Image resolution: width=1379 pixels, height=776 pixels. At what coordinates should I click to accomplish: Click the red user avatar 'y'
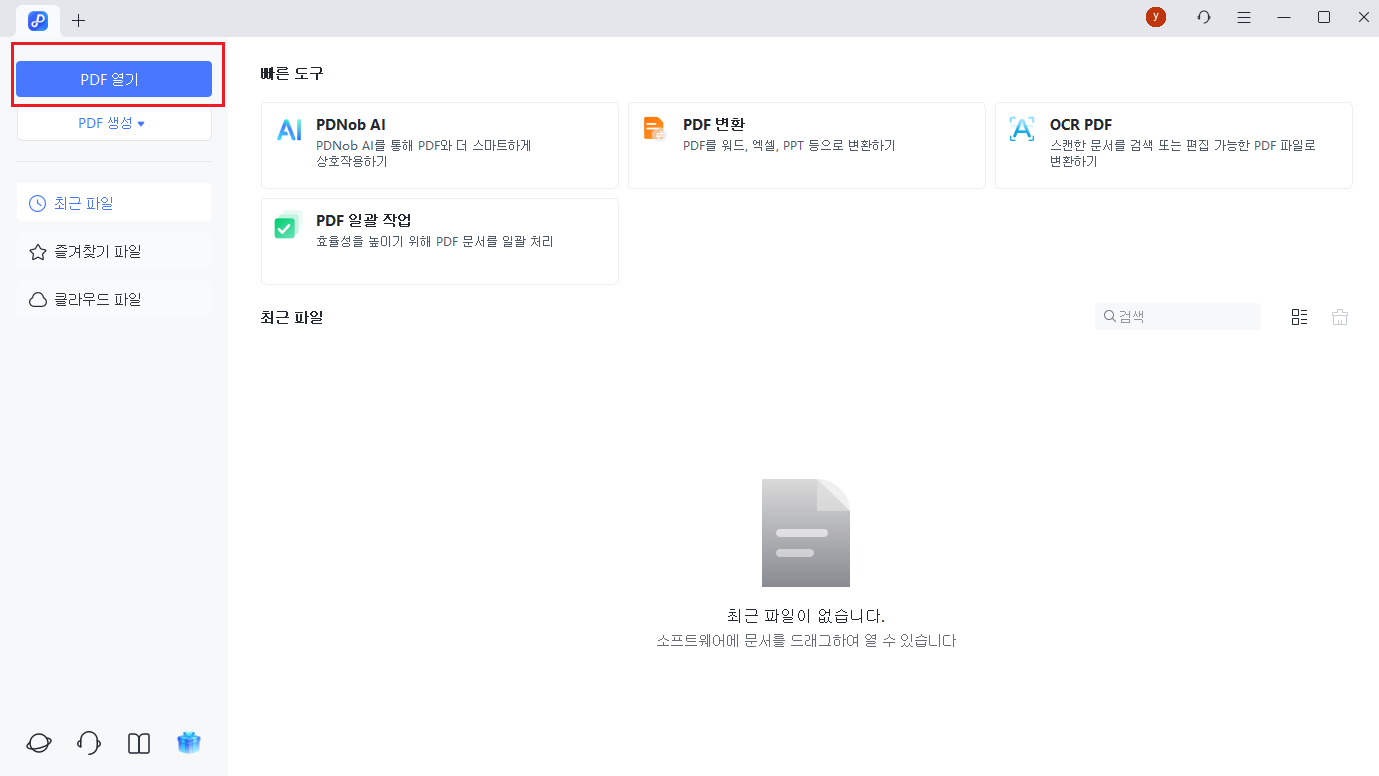click(x=1156, y=17)
